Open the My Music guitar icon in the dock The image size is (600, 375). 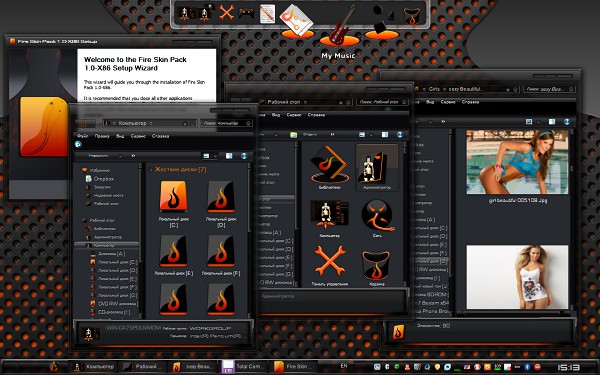pos(339,26)
